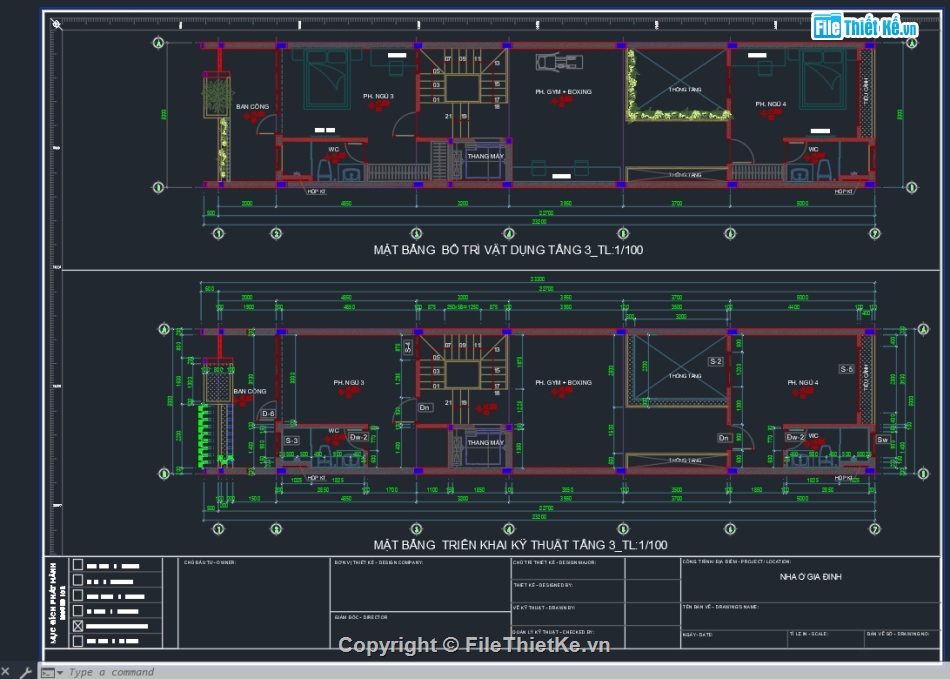
Task: Click the checked revision checkbox in the title block legend
Action: point(78,626)
